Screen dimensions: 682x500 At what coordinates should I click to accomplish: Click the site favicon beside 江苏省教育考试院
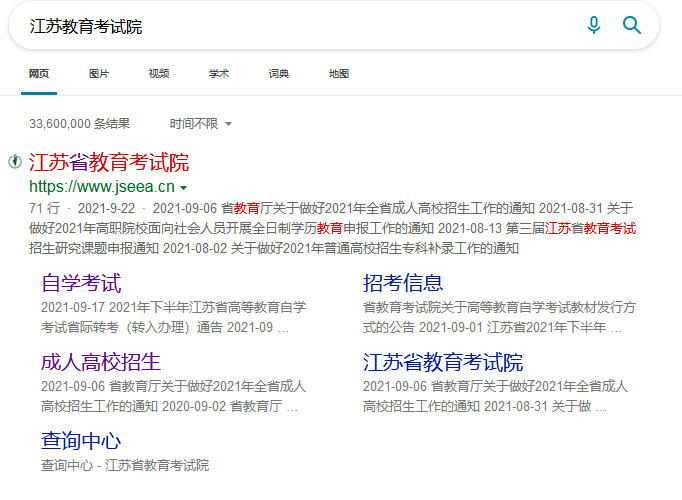pyautogui.click(x=15, y=162)
